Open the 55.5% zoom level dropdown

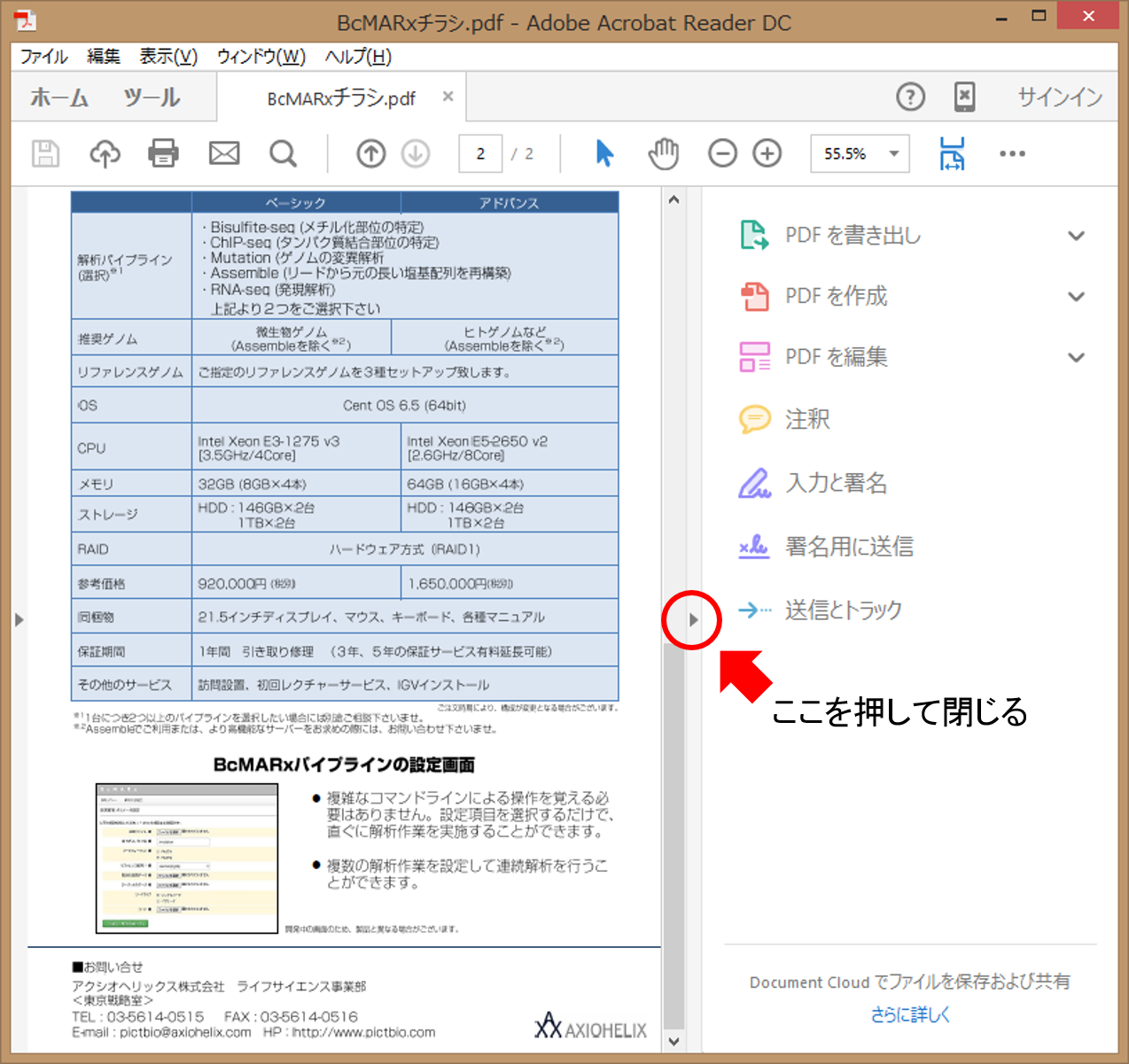click(860, 154)
